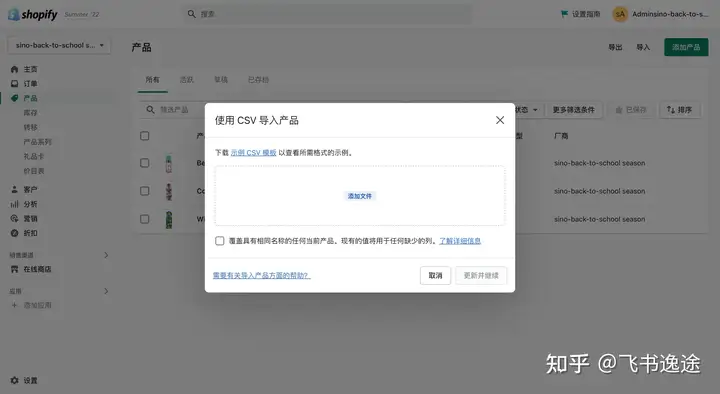Click the 添加文件 button
Viewport: 720px width, 394px height.
[x=360, y=196]
